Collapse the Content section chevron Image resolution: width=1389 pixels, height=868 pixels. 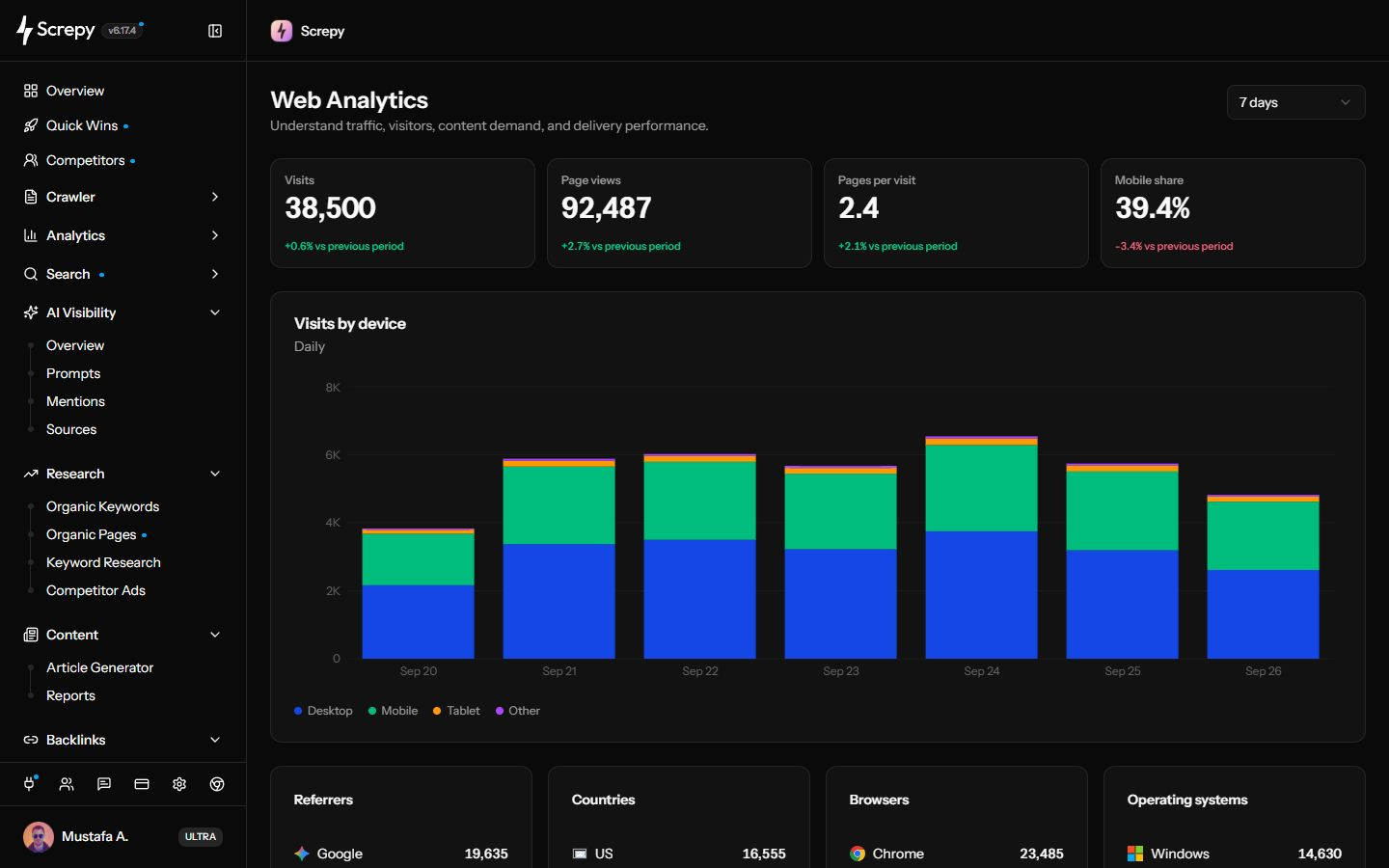215,635
